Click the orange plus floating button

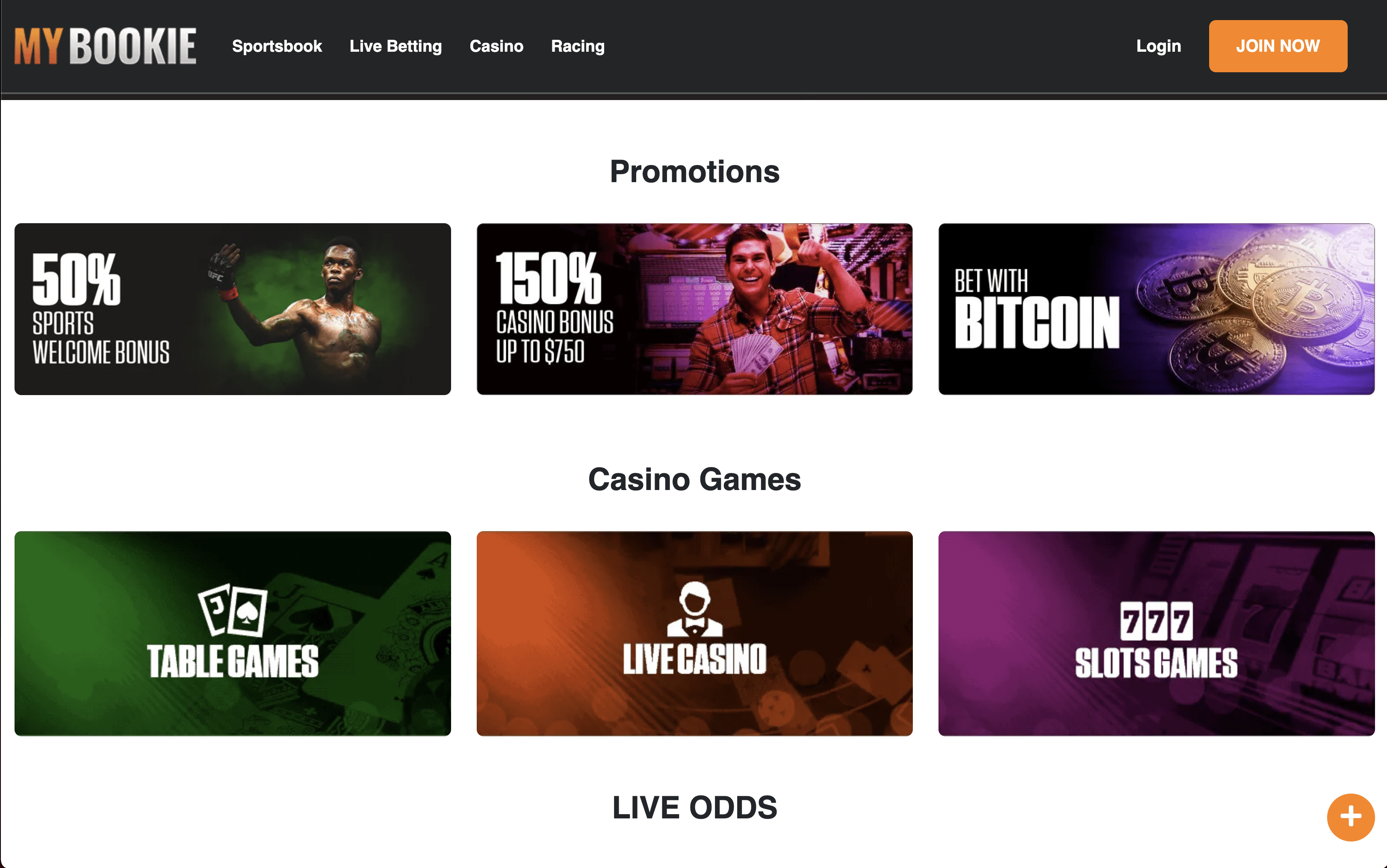pos(1350,817)
